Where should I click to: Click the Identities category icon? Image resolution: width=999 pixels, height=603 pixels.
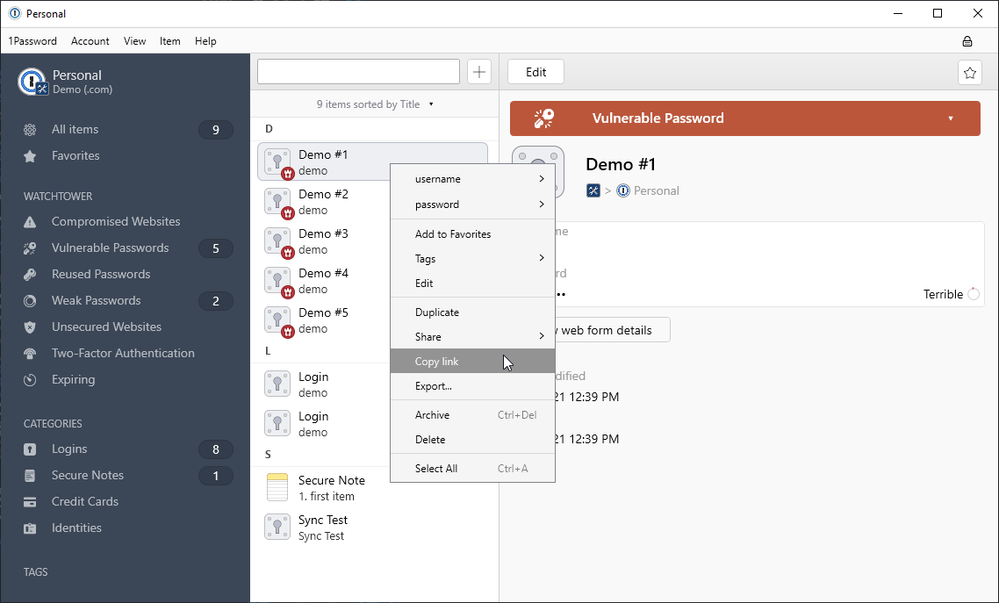click(30, 528)
